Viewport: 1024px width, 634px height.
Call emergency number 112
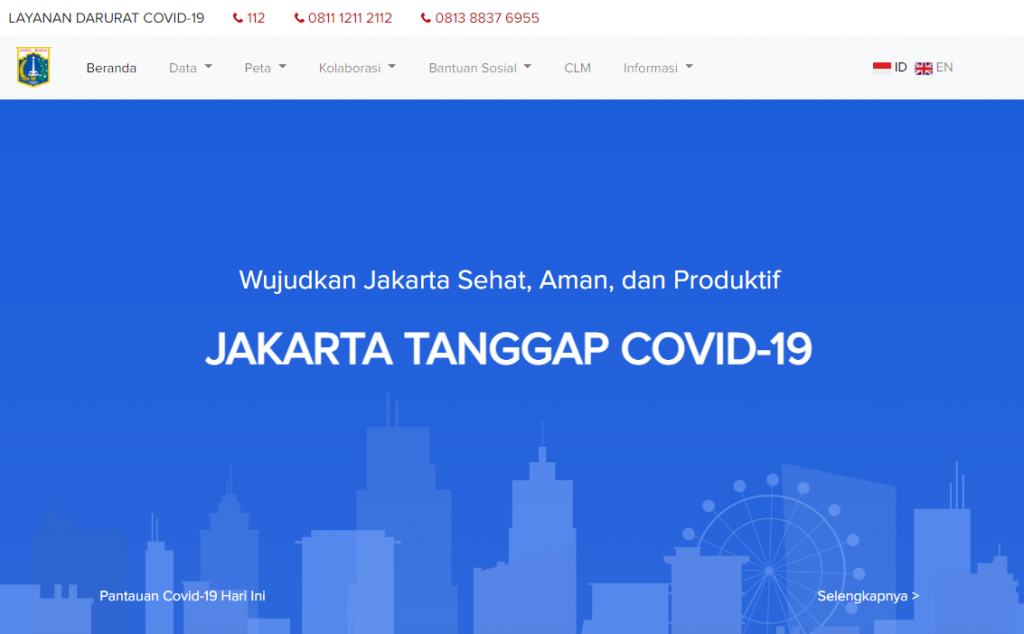click(256, 18)
